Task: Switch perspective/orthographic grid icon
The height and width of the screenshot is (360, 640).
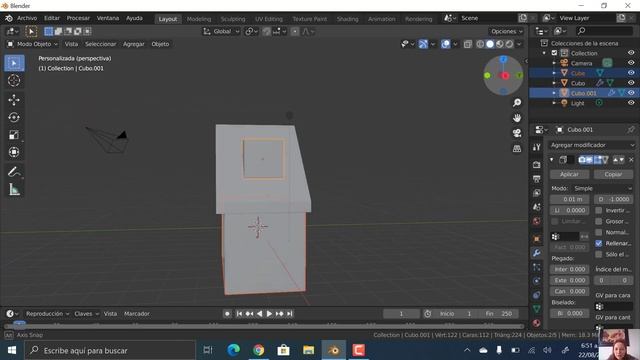Action: tap(517, 149)
